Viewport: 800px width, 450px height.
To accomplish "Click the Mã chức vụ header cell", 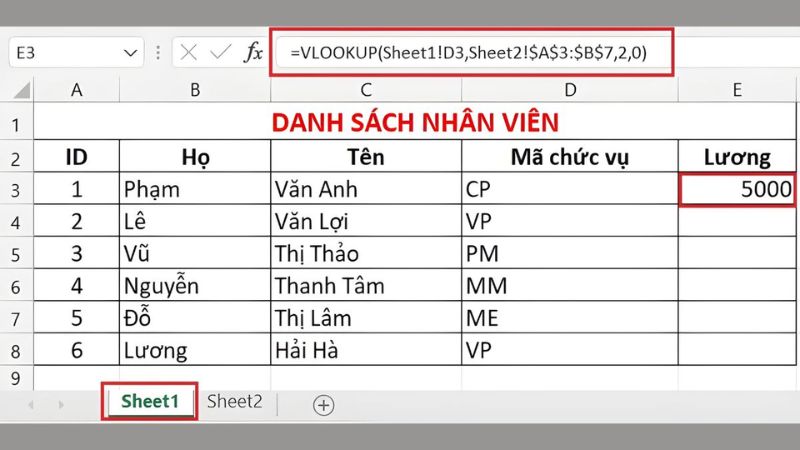I will 570,156.
